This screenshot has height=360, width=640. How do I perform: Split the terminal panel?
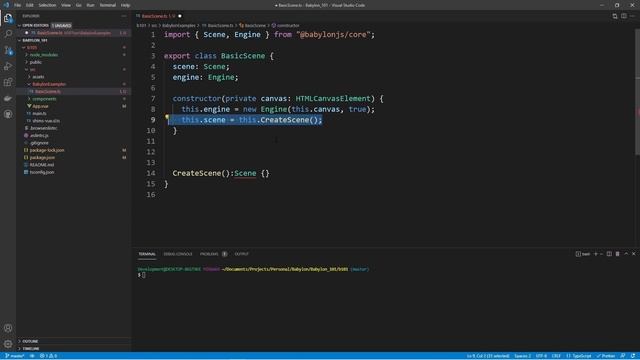click(609, 254)
